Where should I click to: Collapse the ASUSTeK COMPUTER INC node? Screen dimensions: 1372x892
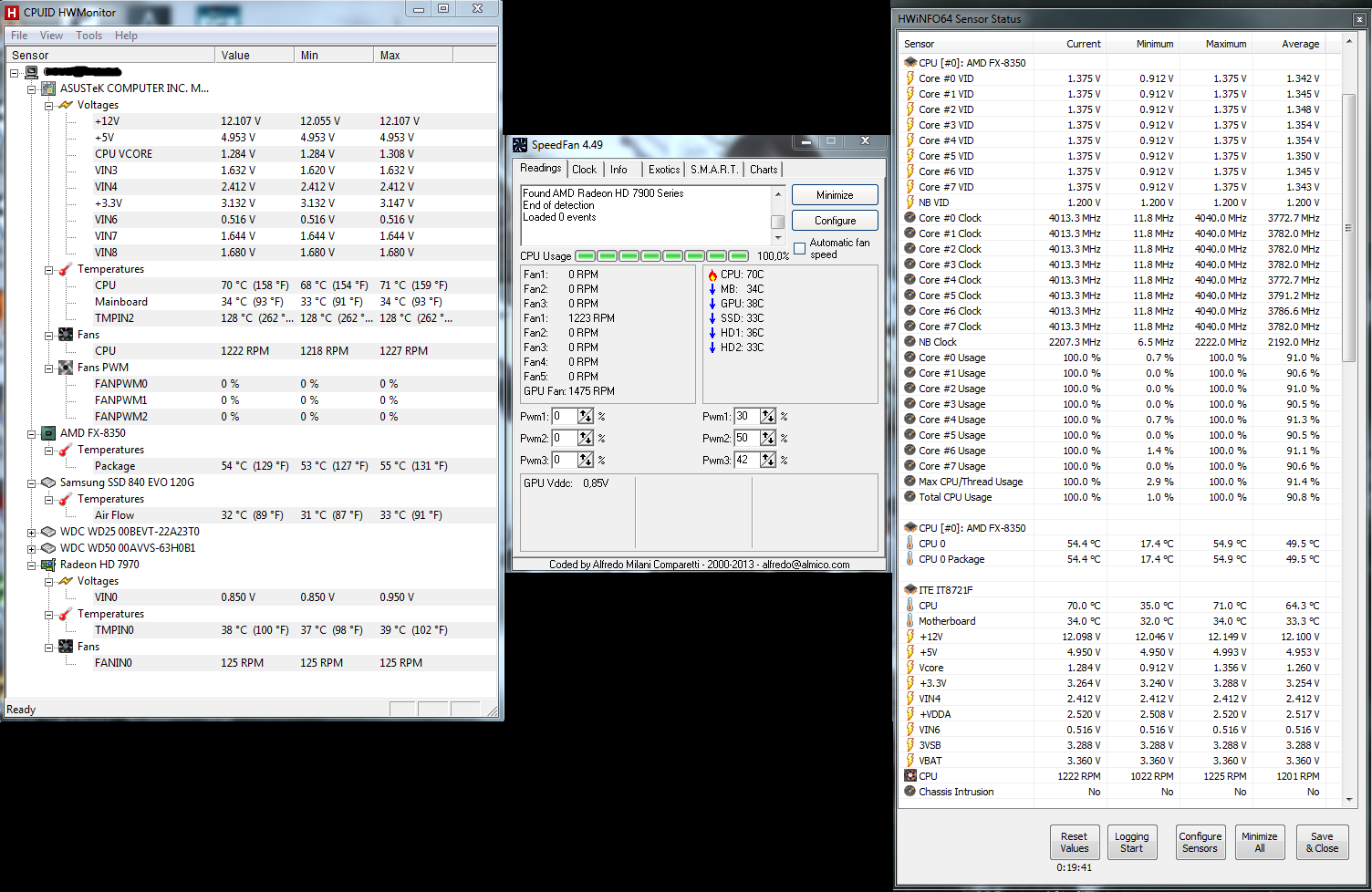pos(31,89)
